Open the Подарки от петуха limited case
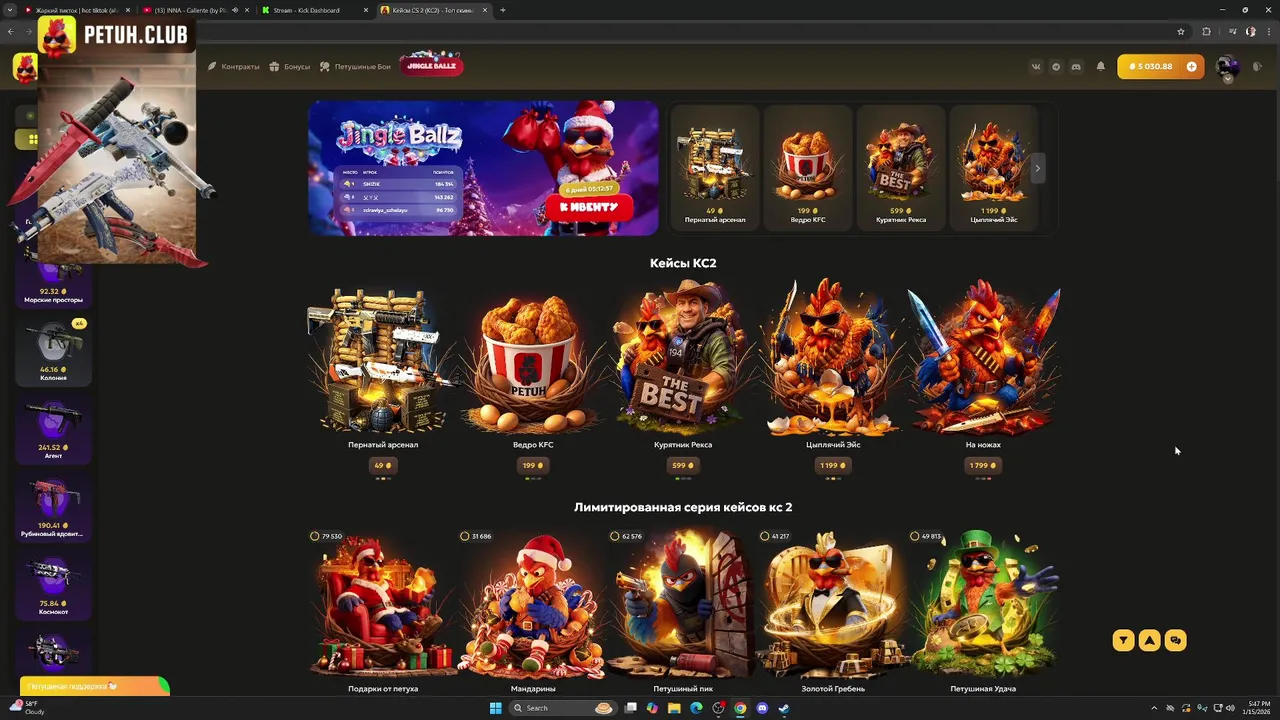Screen dimensions: 1280x720 383,606
